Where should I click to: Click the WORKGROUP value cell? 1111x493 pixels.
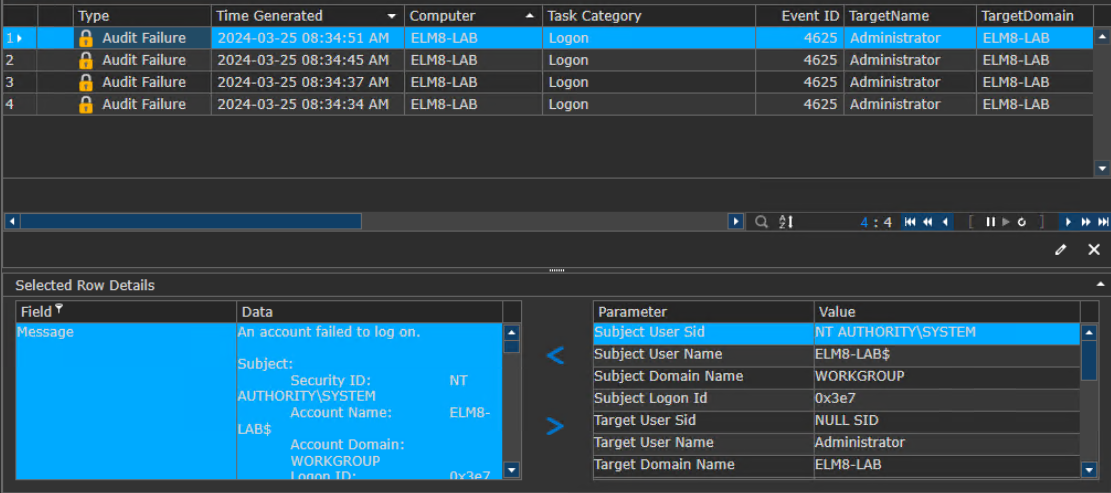point(947,376)
